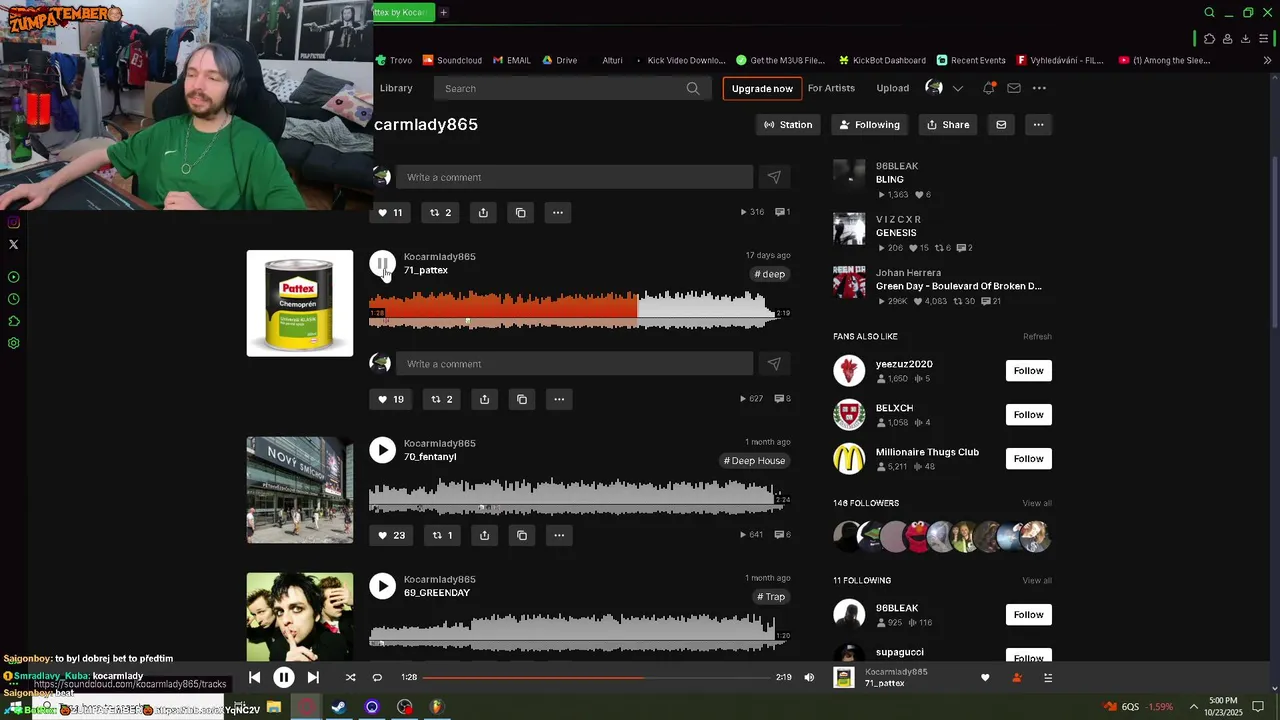Image resolution: width=1280 pixels, height=720 pixels.
Task: Click the Upgrade now button
Action: pyautogui.click(x=762, y=88)
